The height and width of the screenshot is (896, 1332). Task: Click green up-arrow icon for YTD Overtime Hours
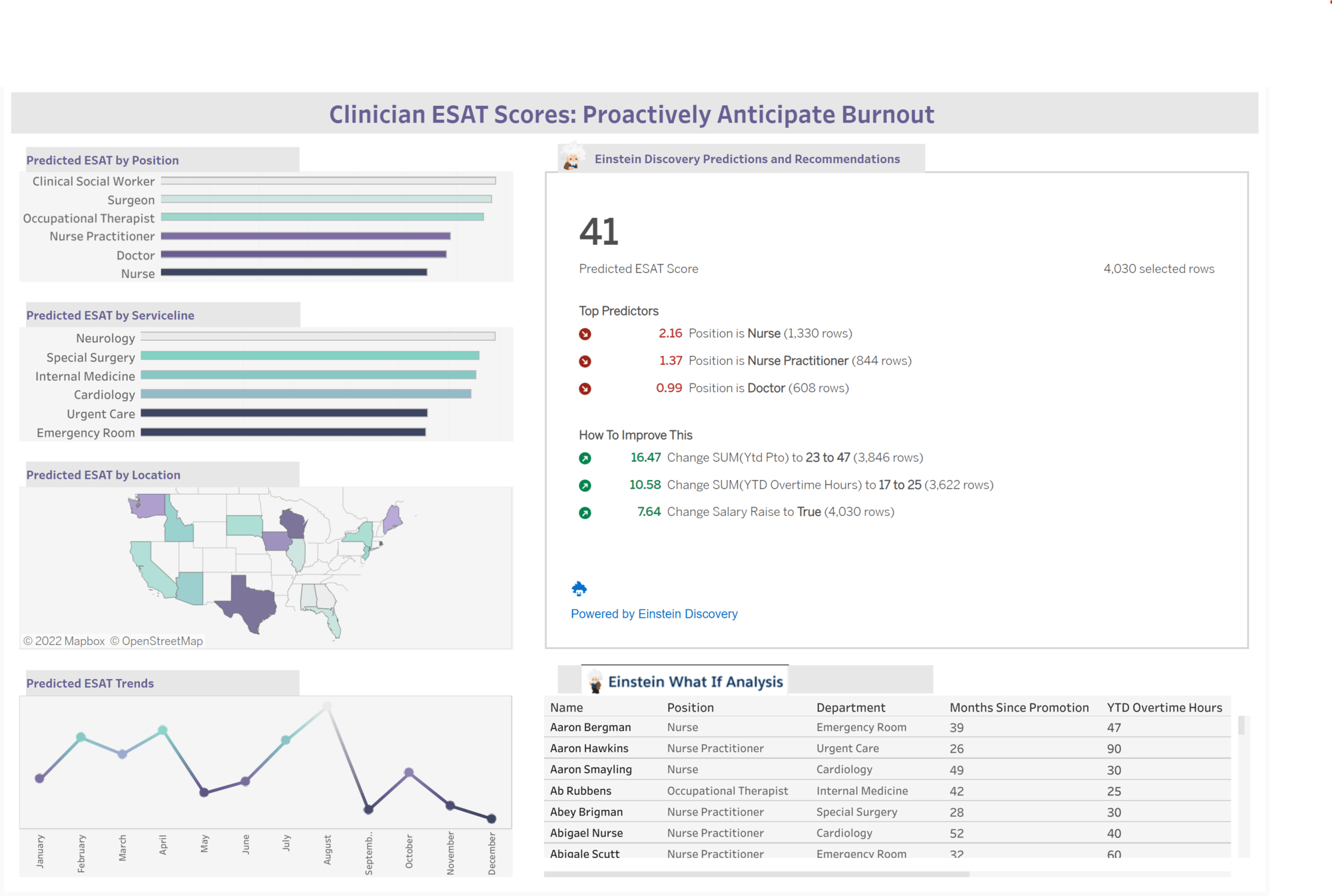pyautogui.click(x=585, y=485)
